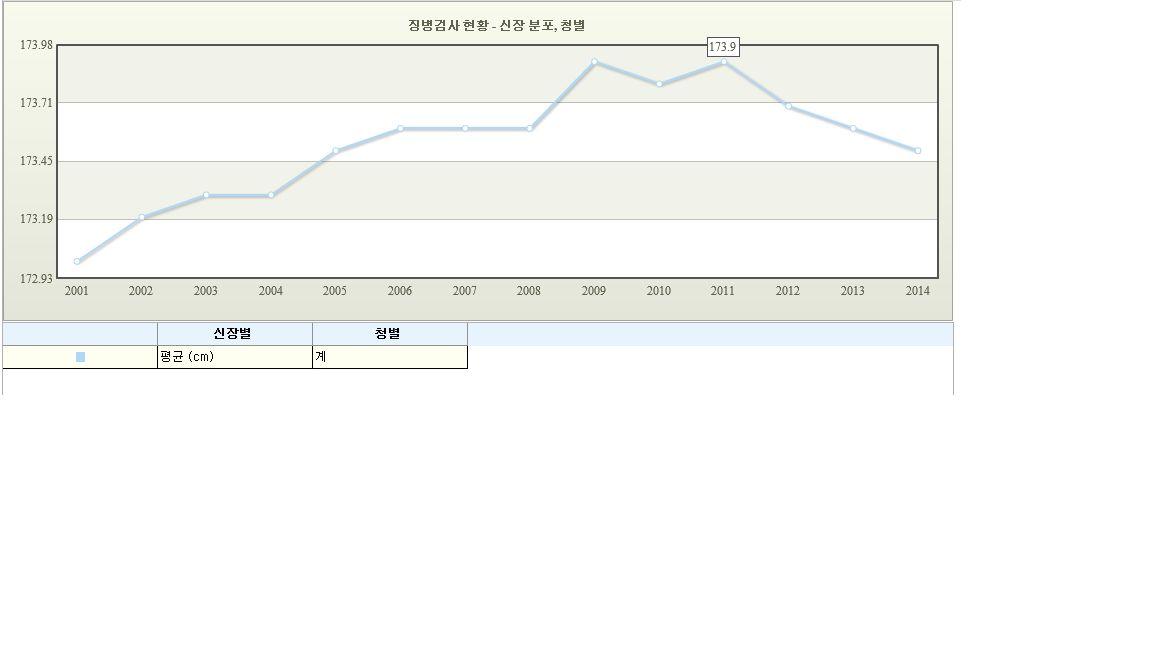Click the 2013 data point on the line

point(853,129)
